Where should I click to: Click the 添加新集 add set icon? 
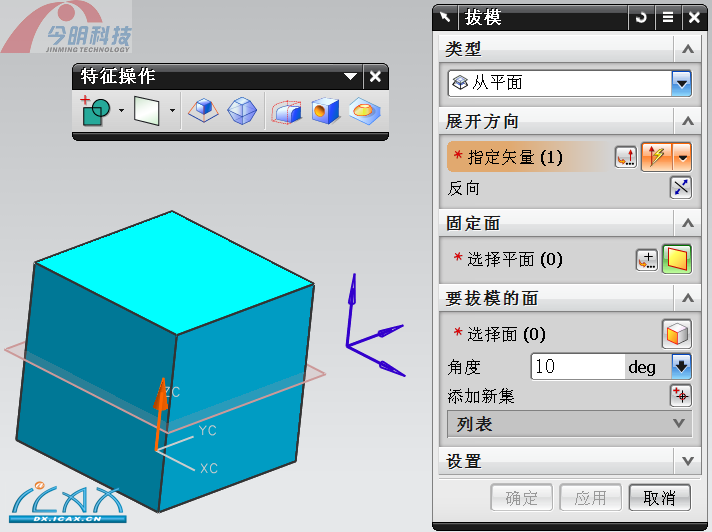pyautogui.click(x=681, y=395)
